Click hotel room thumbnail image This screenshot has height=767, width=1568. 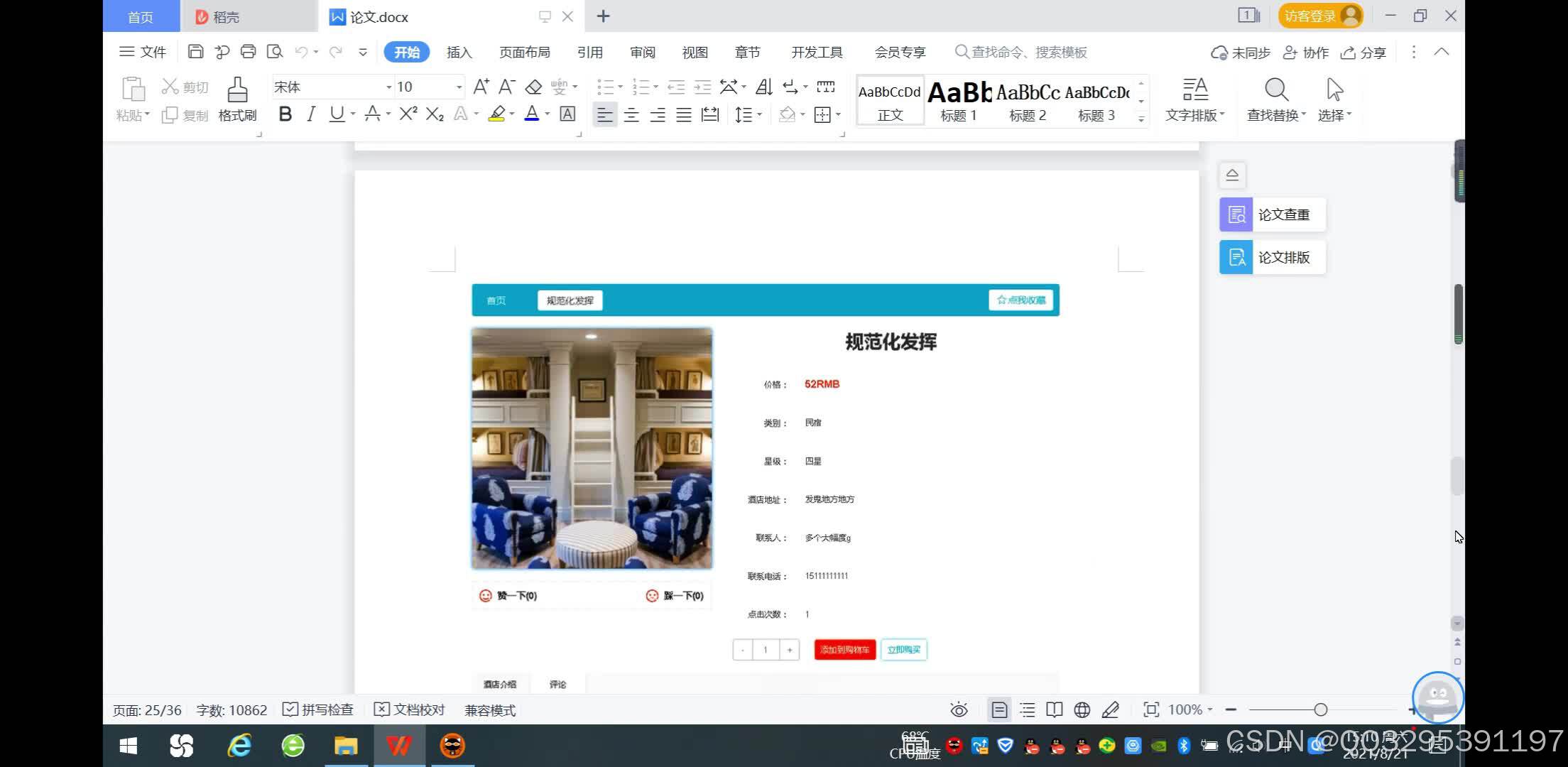pos(592,448)
